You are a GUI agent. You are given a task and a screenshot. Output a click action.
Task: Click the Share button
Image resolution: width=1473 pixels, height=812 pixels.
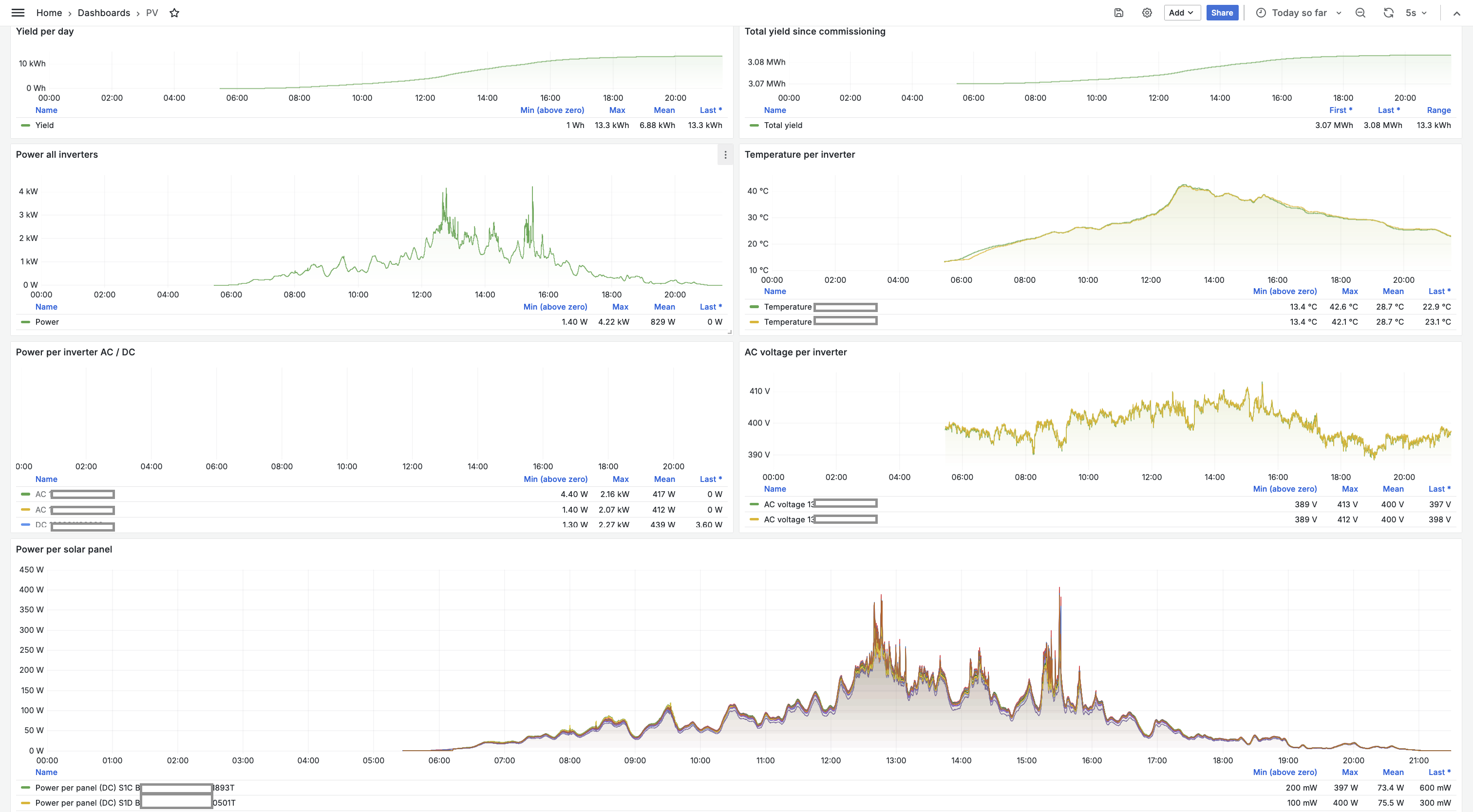click(1222, 13)
